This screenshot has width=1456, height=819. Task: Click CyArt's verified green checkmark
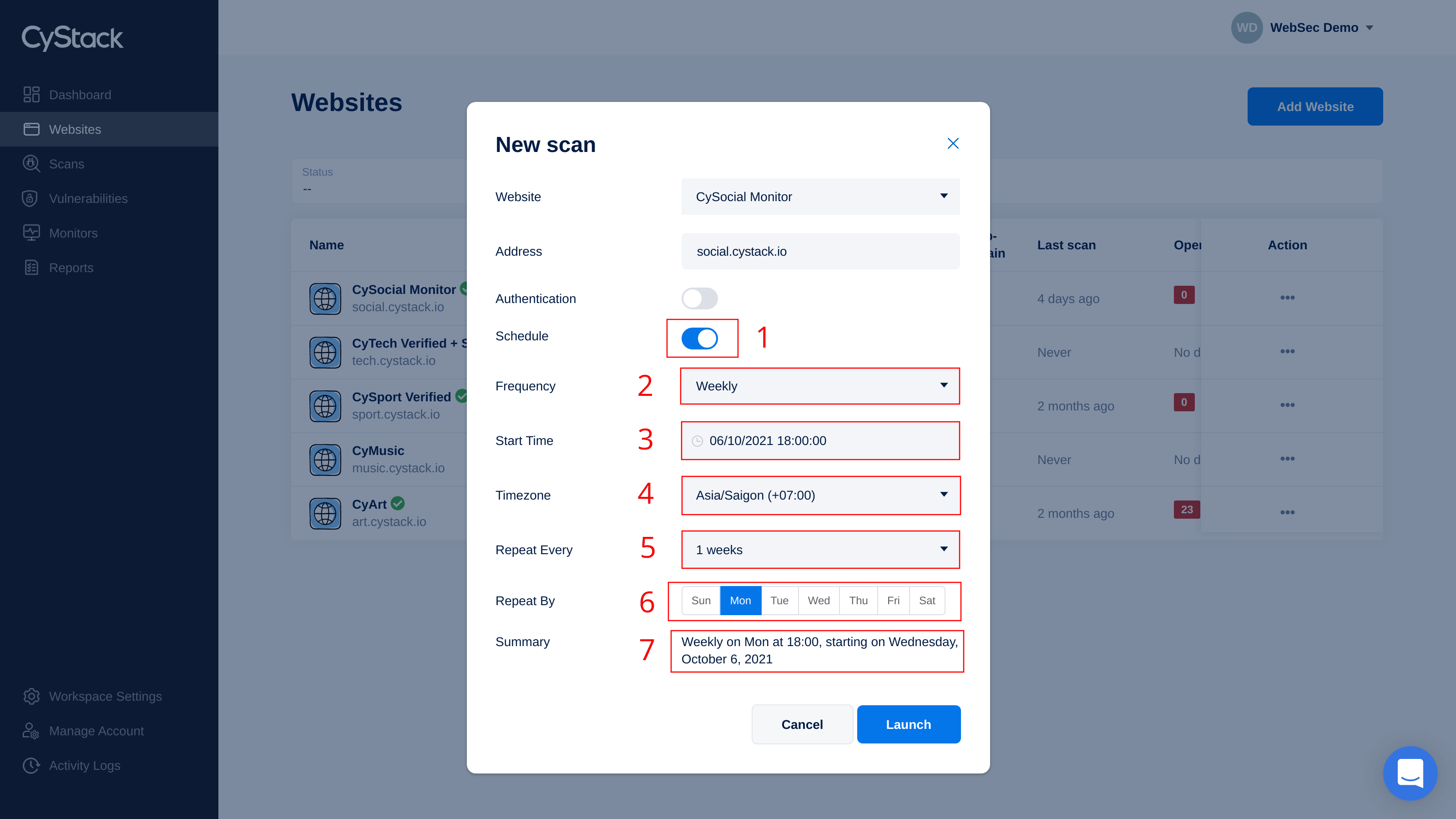click(398, 503)
